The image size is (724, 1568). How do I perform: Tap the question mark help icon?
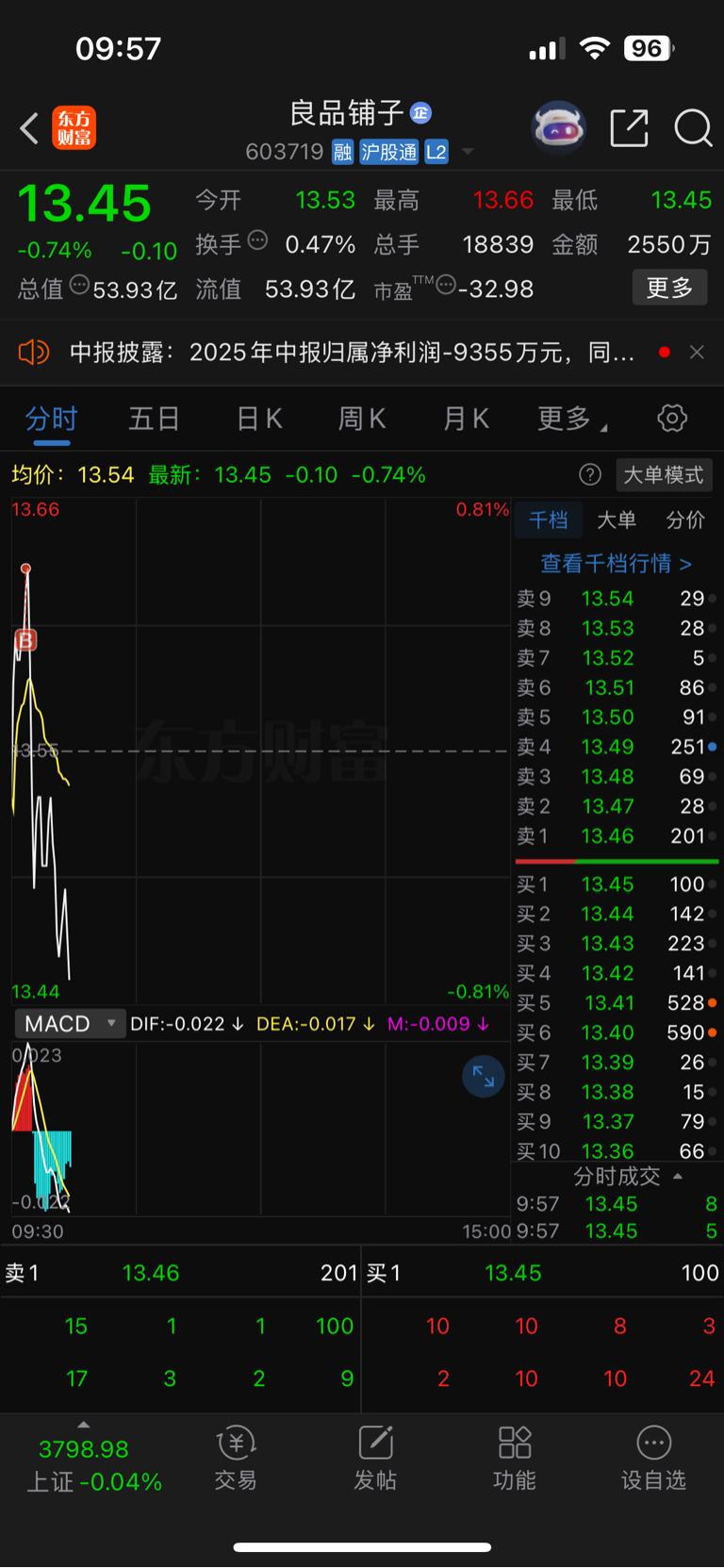pos(590,474)
